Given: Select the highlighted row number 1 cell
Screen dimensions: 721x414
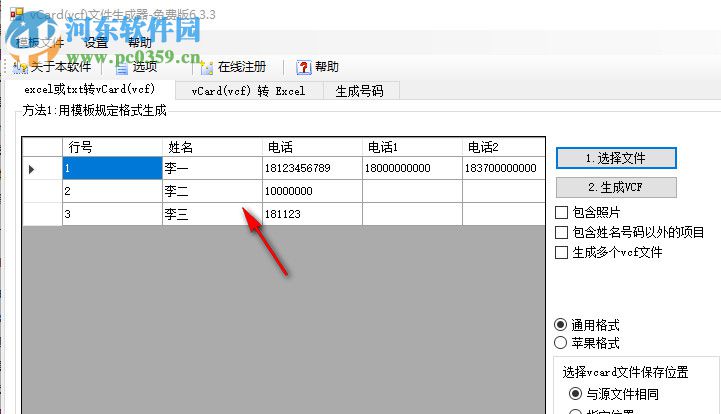Looking at the screenshot, I should (112, 168).
